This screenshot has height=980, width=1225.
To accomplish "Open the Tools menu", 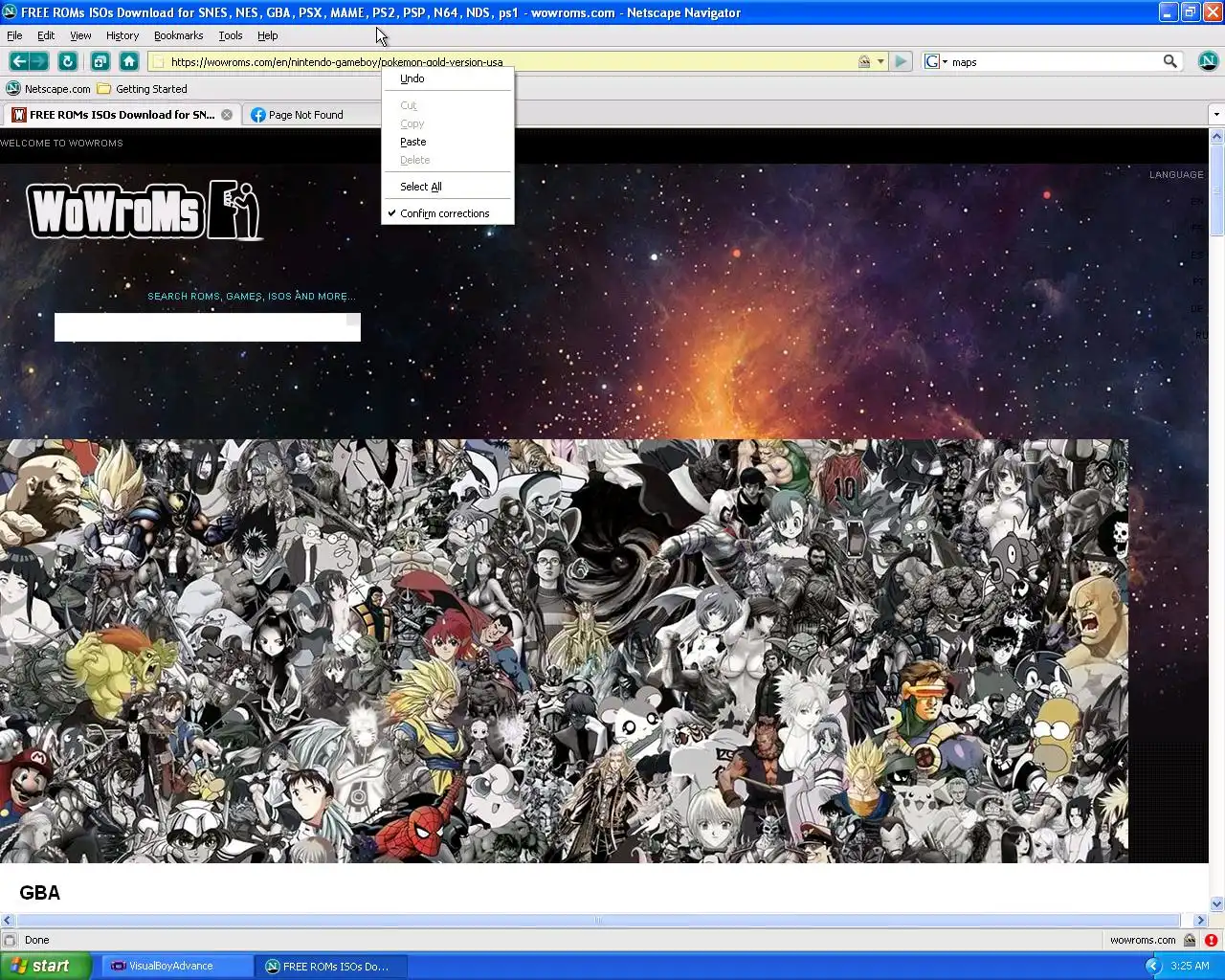I will pyautogui.click(x=231, y=35).
